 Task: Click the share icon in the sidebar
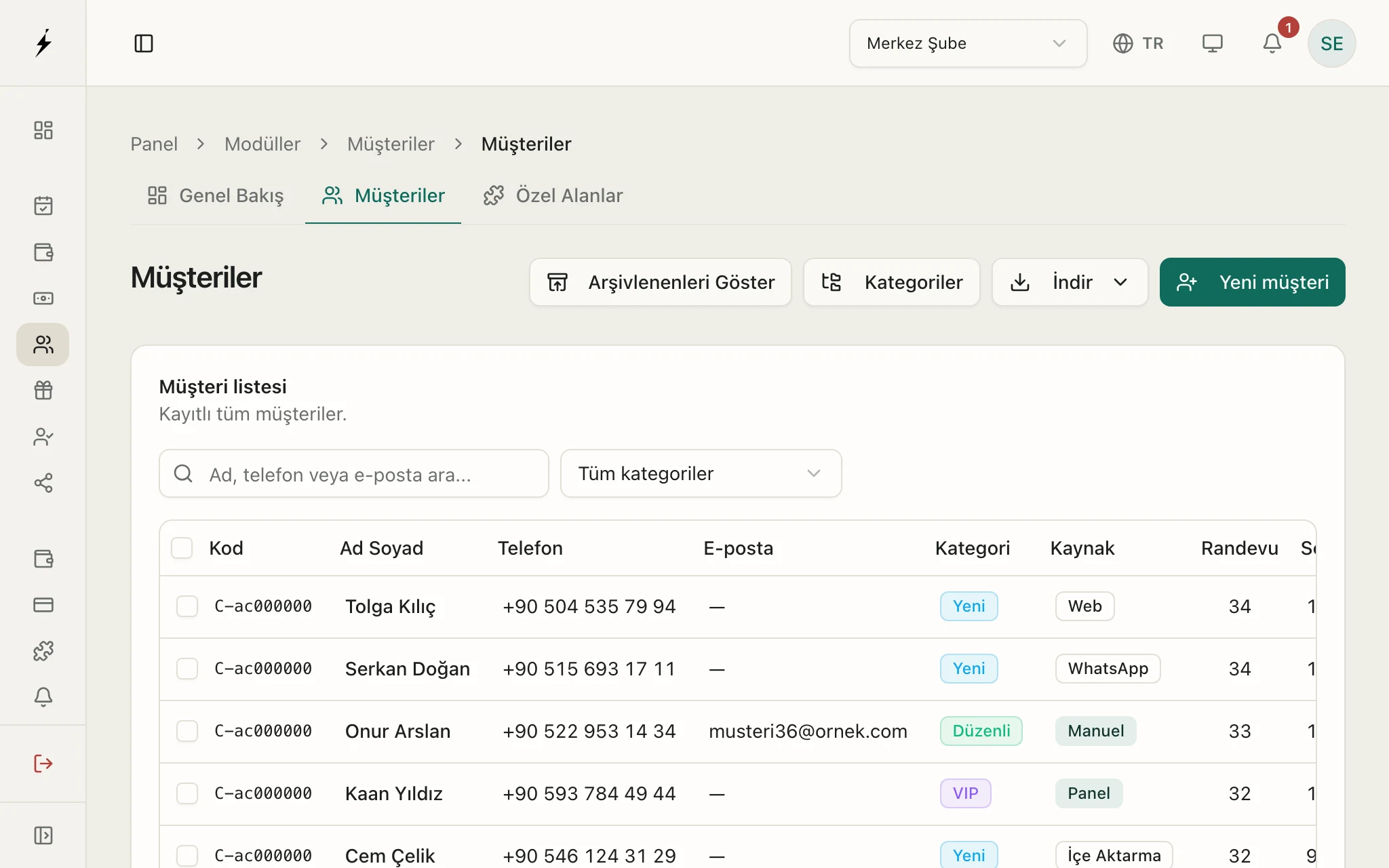coord(43,483)
